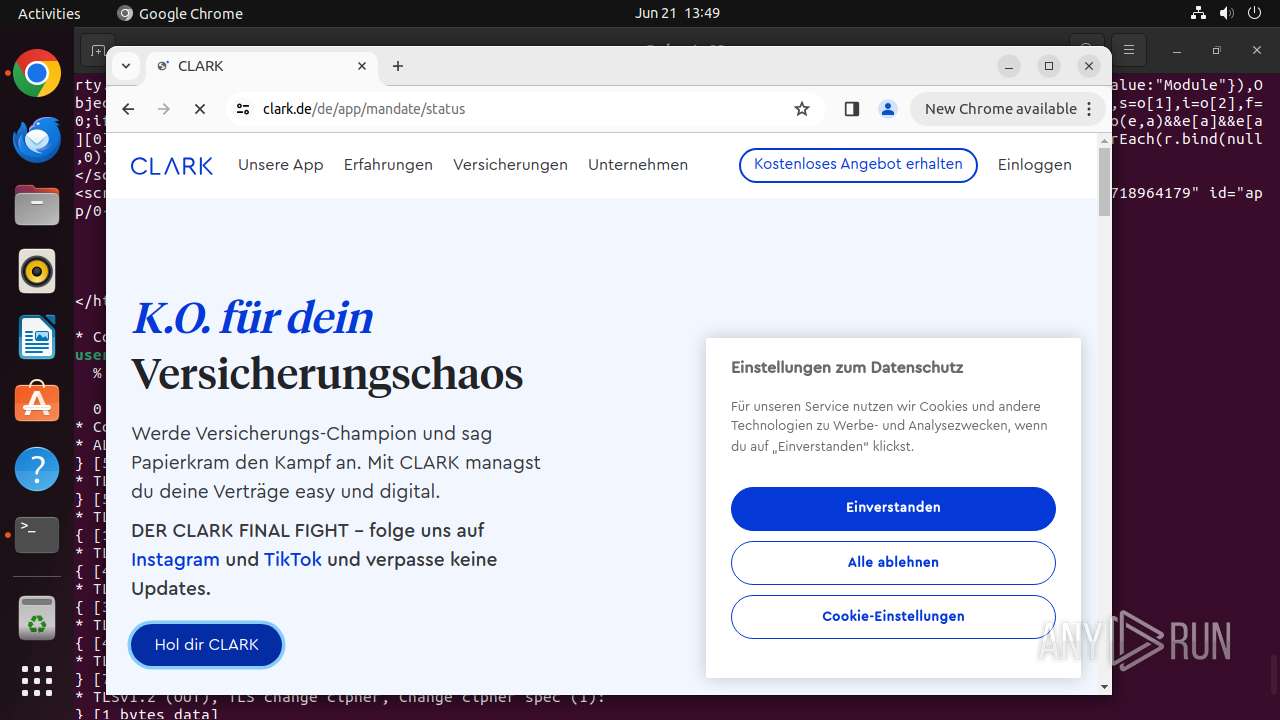The width and height of the screenshot is (1280, 720).
Task: Click the volume icon in the top bar
Action: pos(1226,13)
